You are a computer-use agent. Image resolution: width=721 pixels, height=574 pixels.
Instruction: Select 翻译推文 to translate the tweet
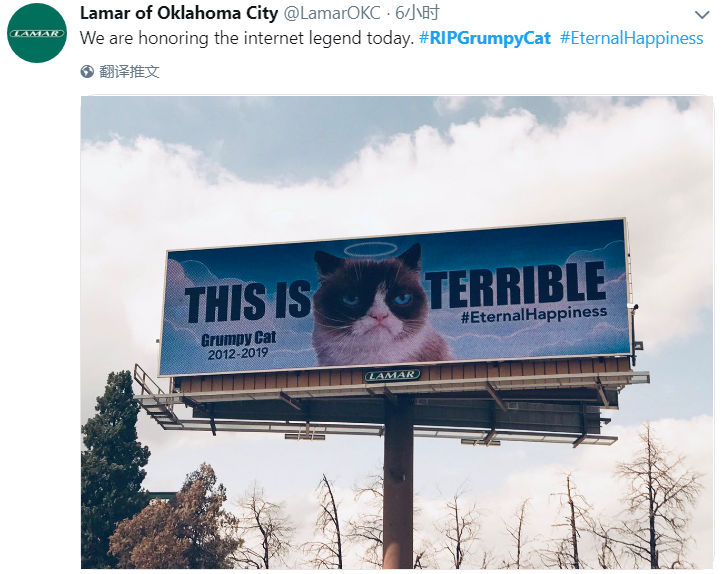(129, 72)
